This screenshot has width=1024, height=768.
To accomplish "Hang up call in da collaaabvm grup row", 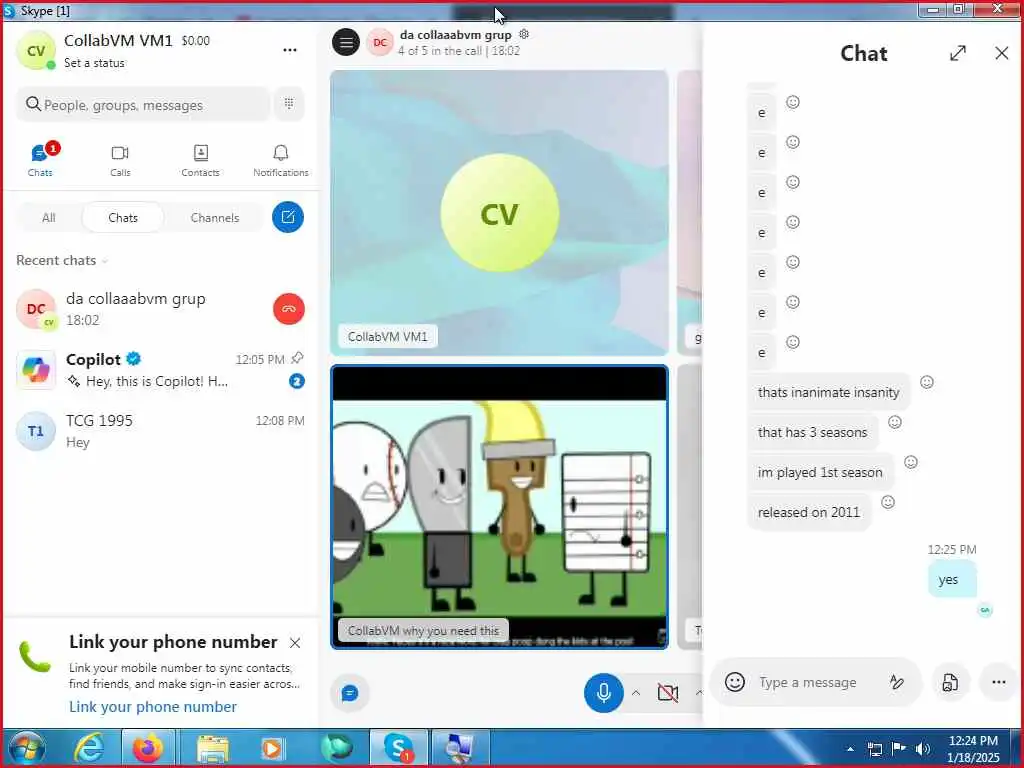I will pyautogui.click(x=289, y=309).
